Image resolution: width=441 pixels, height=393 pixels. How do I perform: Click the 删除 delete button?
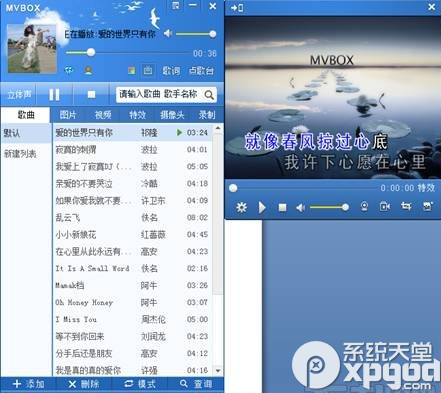(84, 384)
